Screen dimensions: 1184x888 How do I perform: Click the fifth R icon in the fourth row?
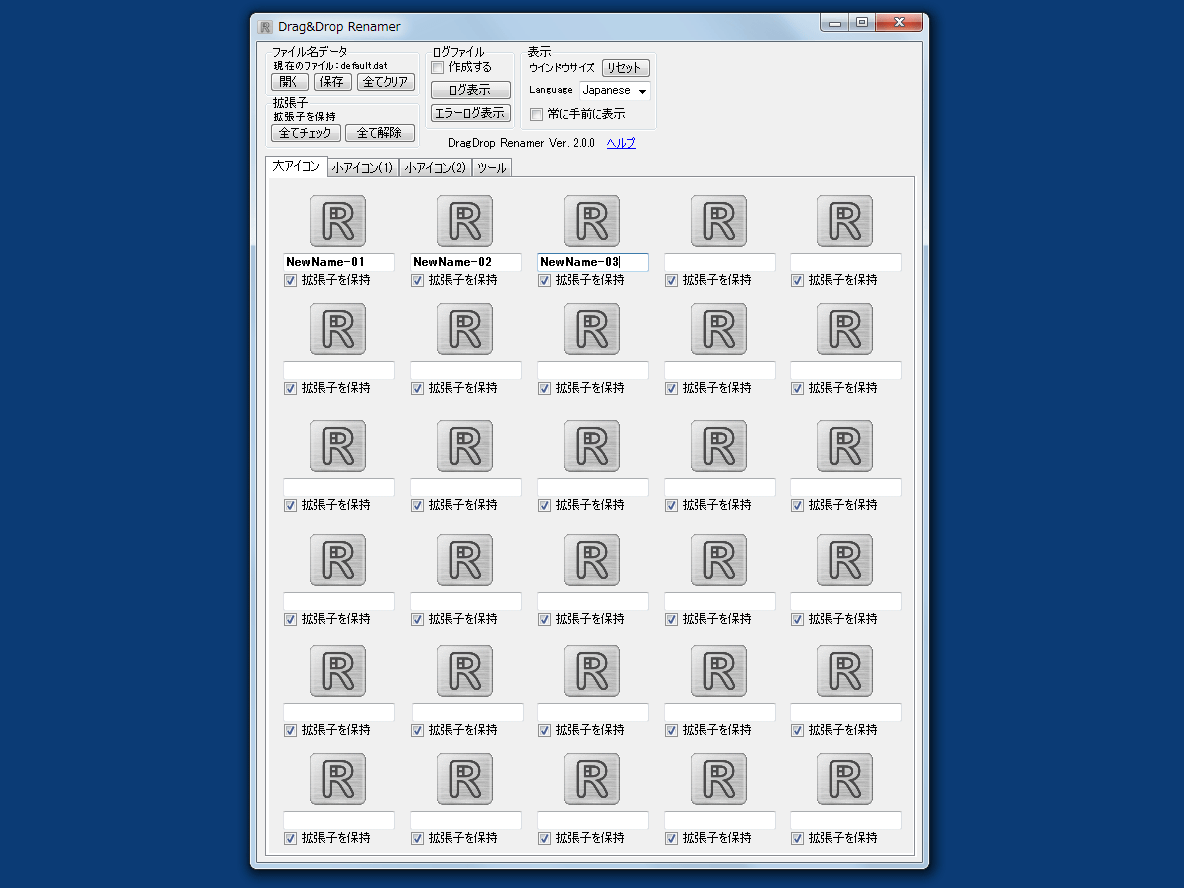coord(844,560)
